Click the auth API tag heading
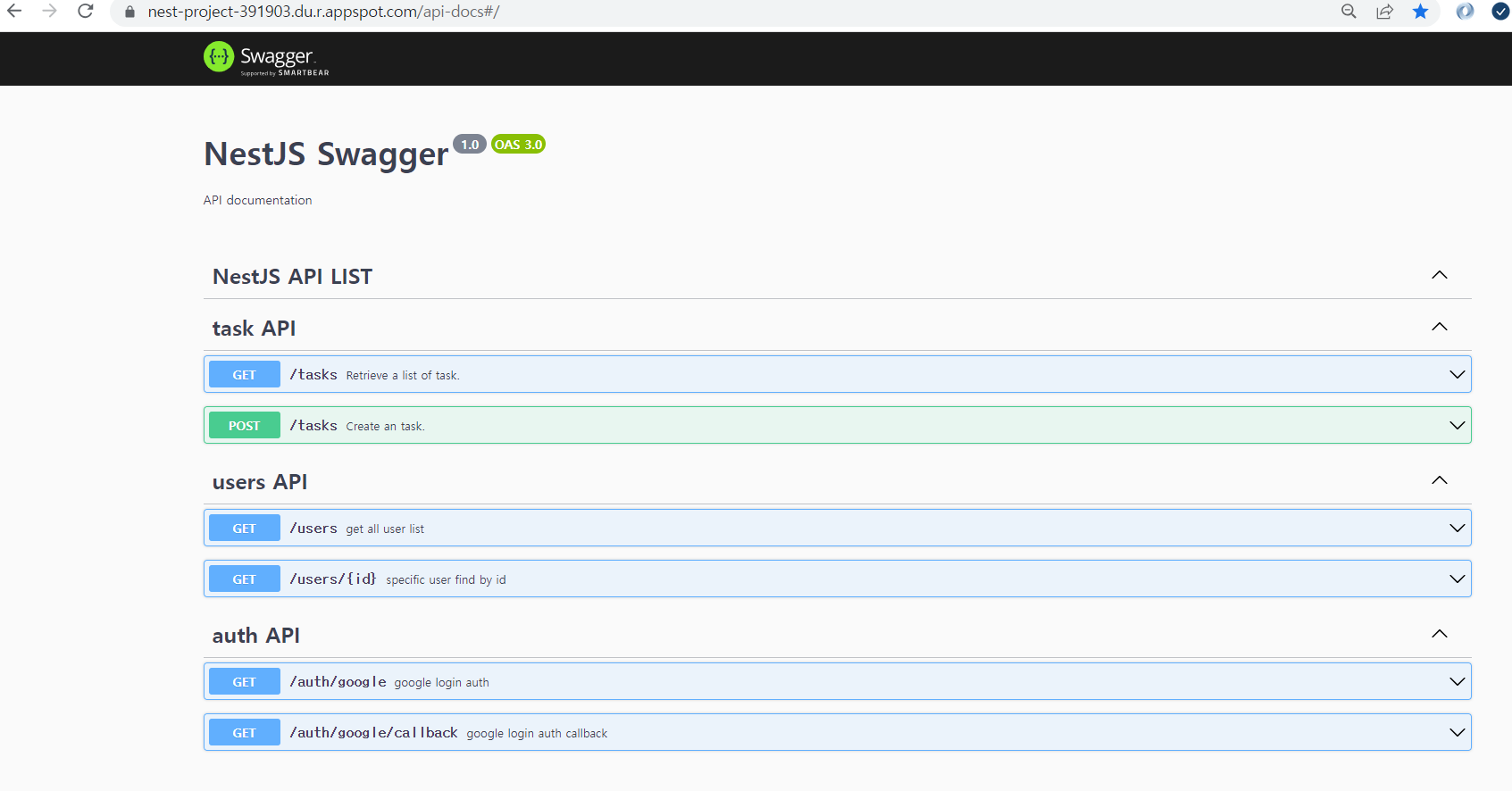The image size is (1512, 791). [256, 636]
